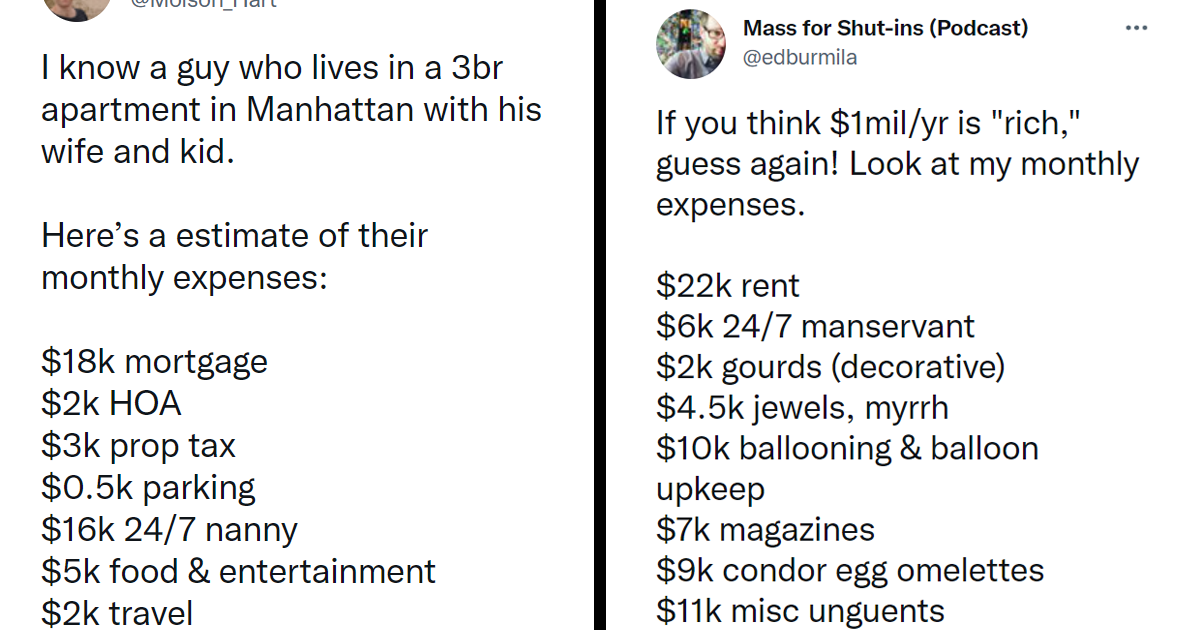The height and width of the screenshot is (630, 1200).
Task: Select the '$18k mortgage' line
Action: [x=154, y=361]
